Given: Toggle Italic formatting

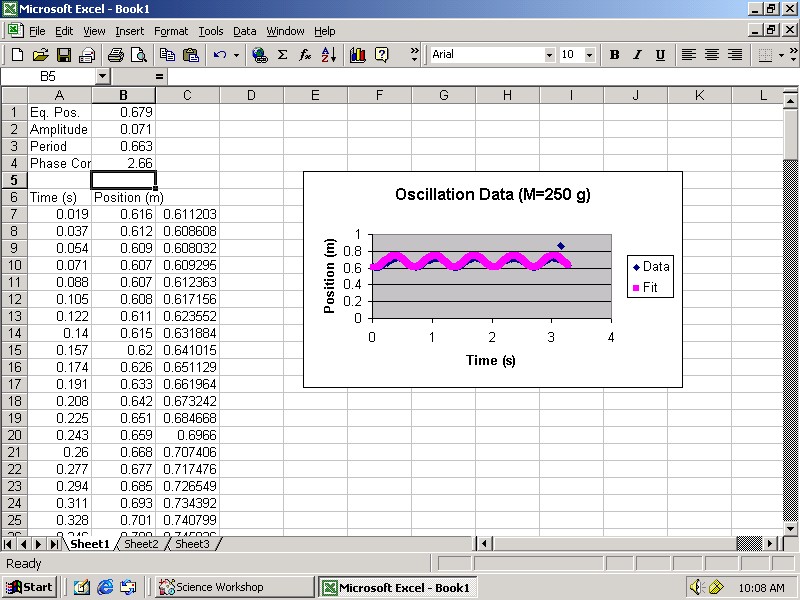Looking at the screenshot, I should point(637,55).
